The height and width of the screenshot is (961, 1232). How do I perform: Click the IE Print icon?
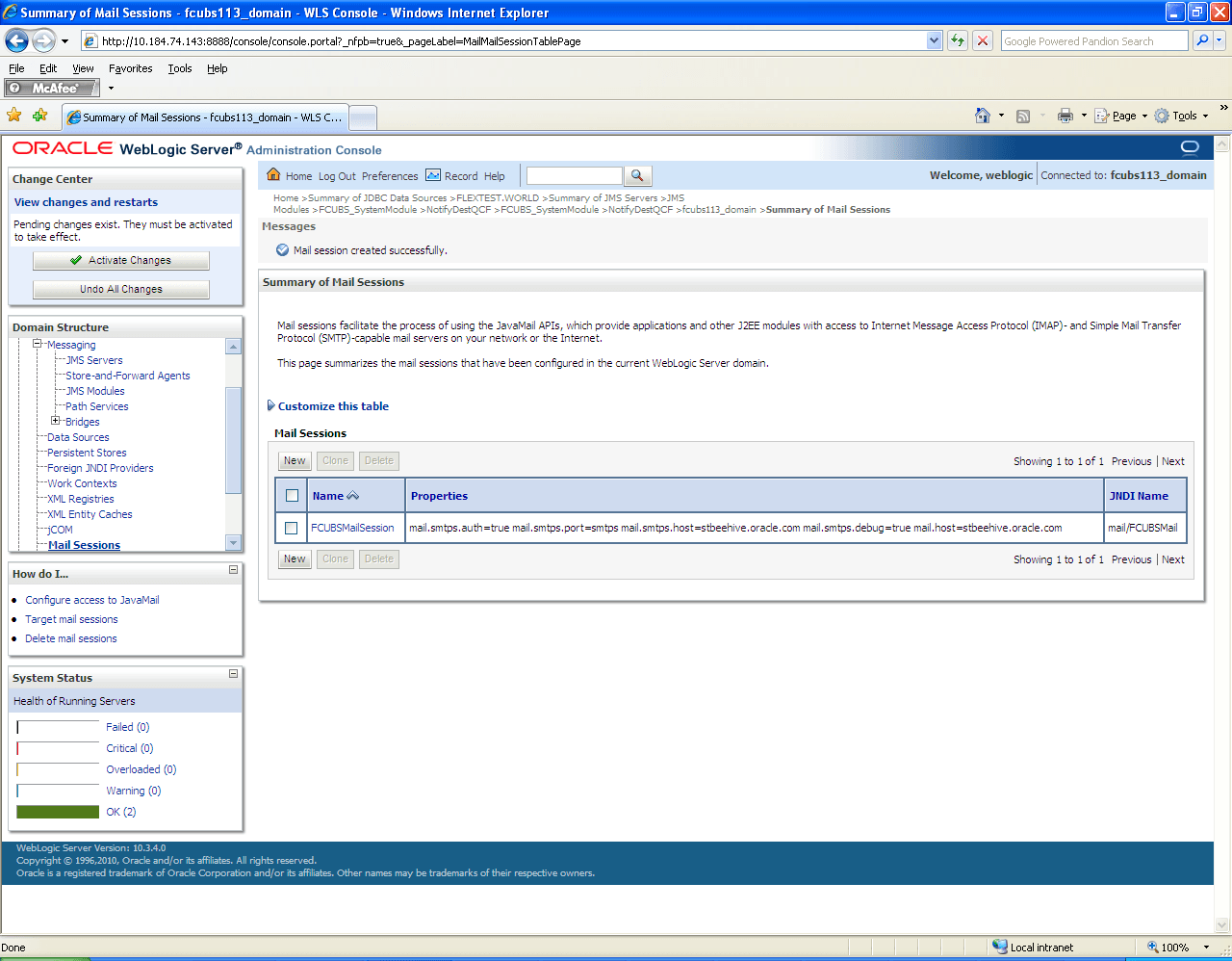tap(1065, 116)
